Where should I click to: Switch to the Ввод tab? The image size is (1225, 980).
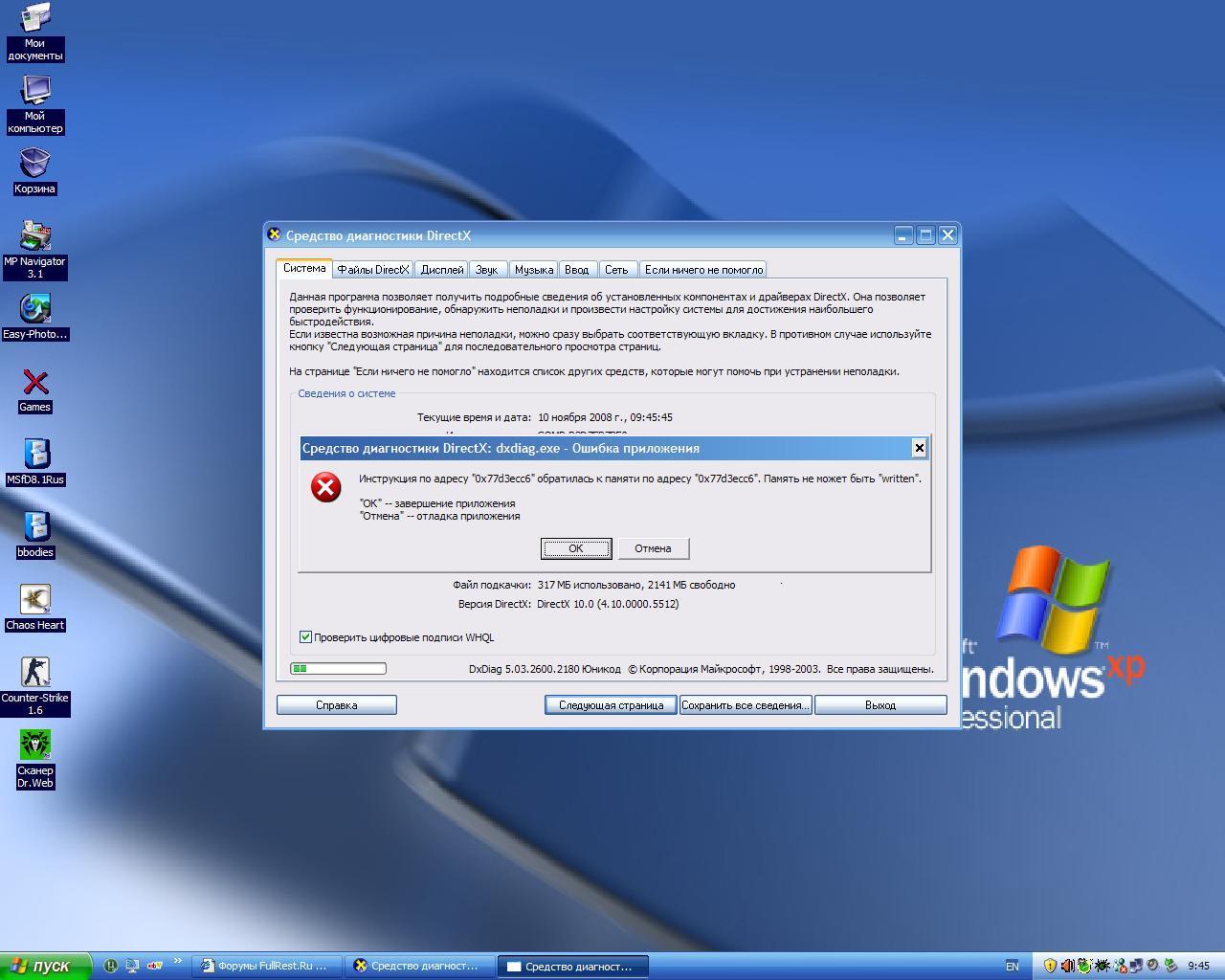576,270
